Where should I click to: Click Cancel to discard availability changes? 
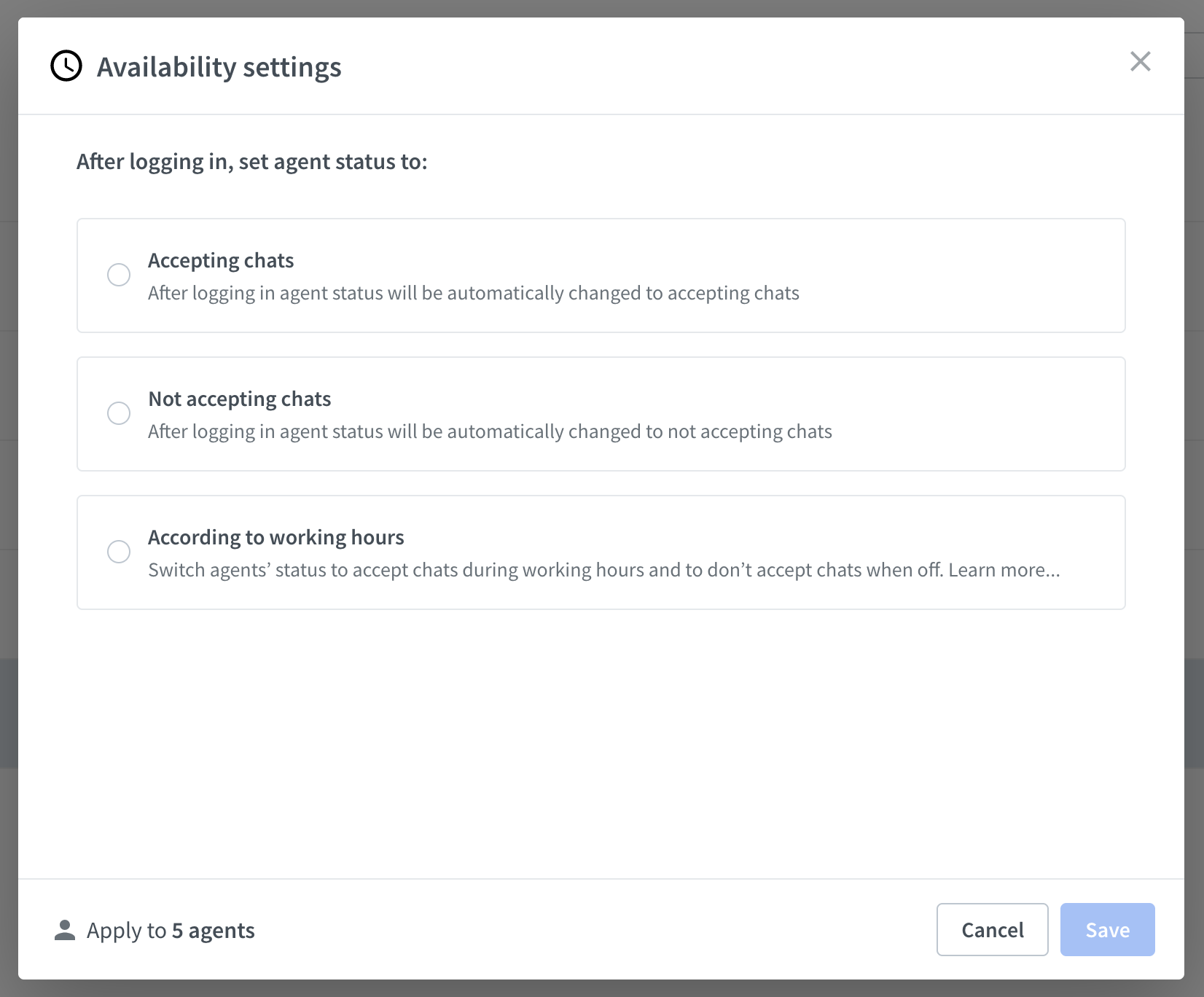click(x=992, y=930)
